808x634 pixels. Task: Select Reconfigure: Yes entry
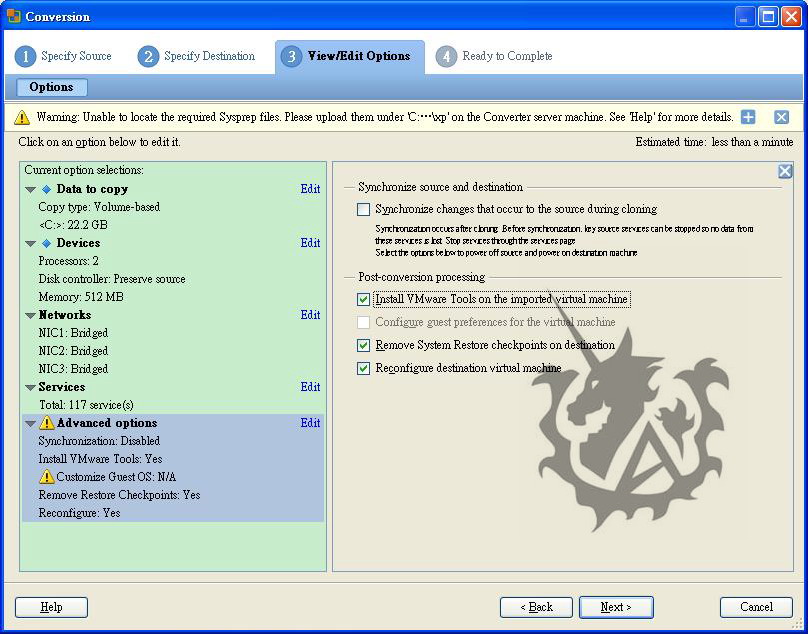79,513
